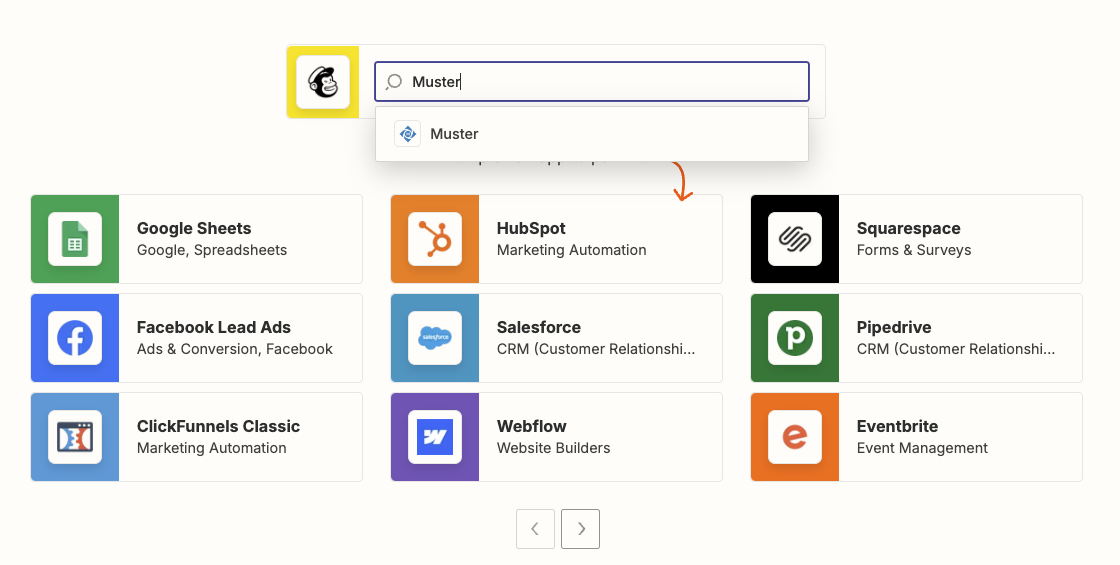
Task: Click "Event Management" under Eventbrite
Action: tap(922, 448)
